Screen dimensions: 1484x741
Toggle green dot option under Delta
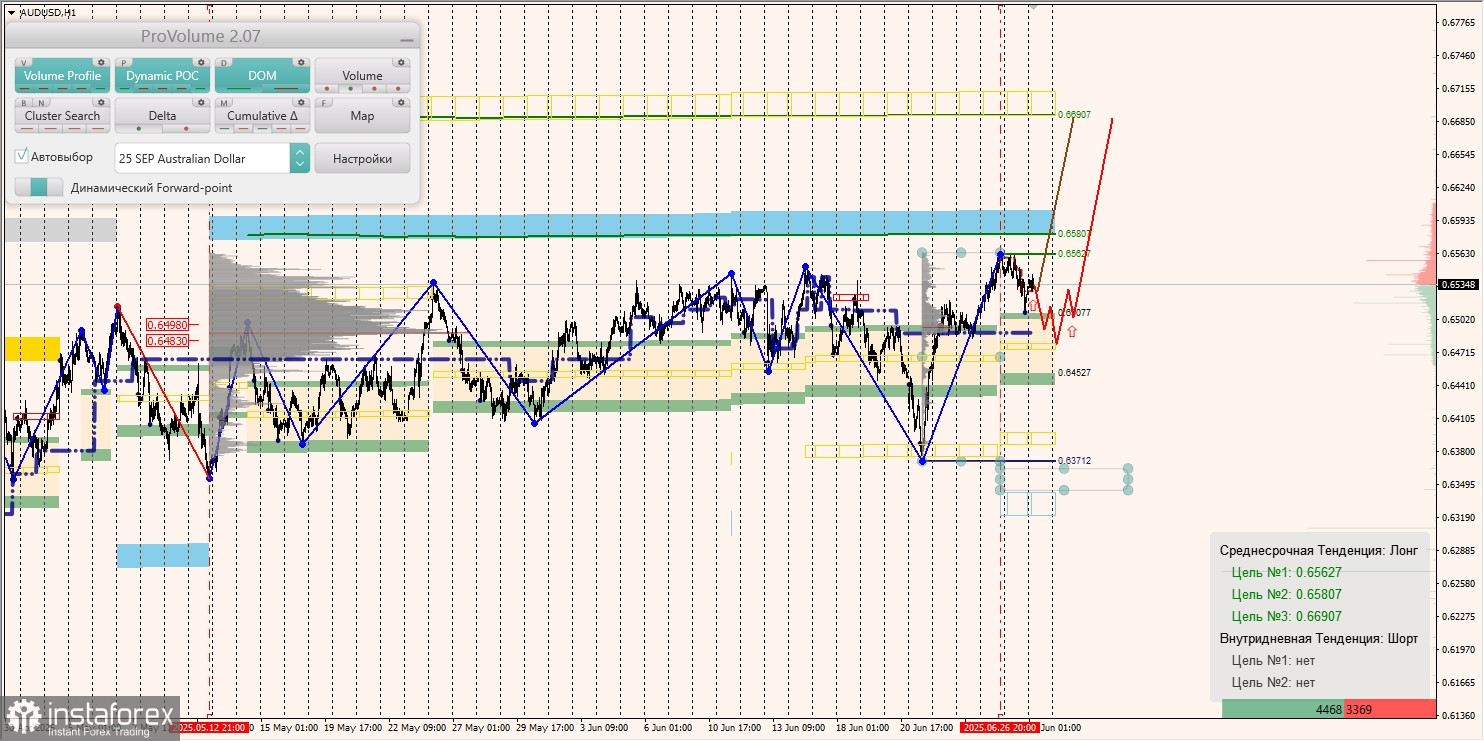tap(137, 129)
